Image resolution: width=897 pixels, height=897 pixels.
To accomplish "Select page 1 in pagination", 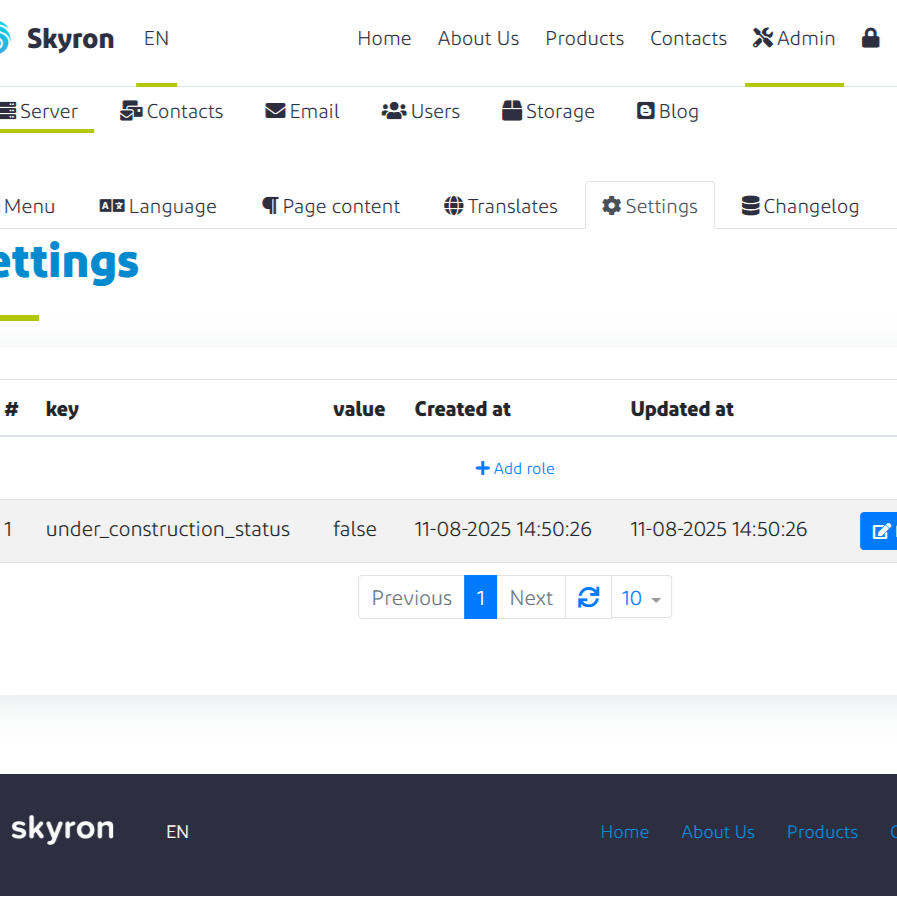I will point(480,597).
